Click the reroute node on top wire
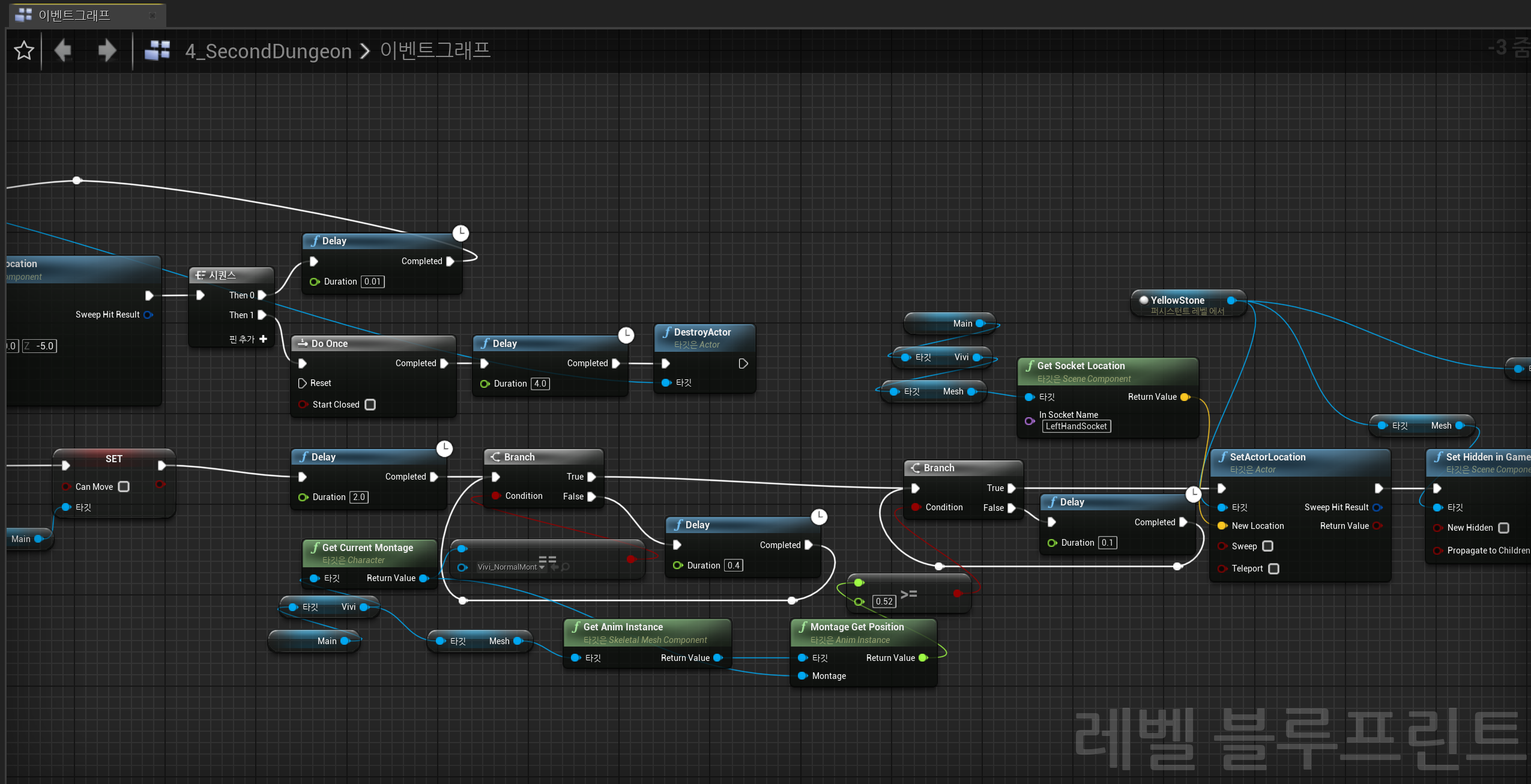This screenshot has width=1531, height=784. pos(77,180)
